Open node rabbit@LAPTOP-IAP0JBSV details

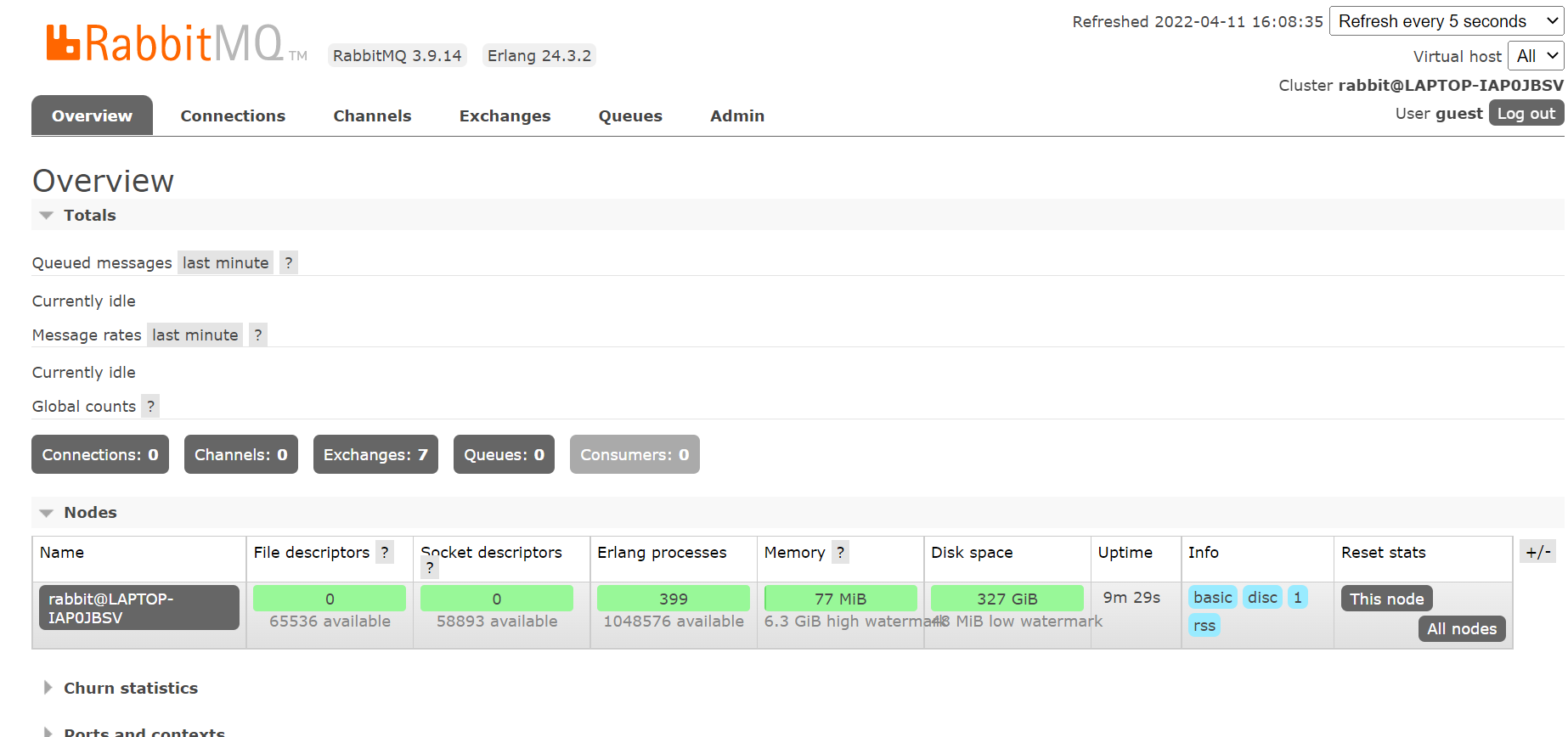139,608
